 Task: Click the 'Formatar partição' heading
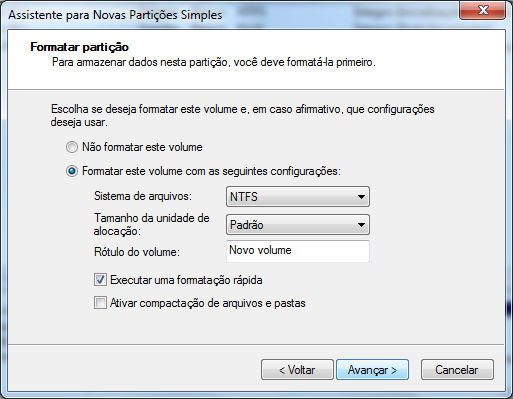(79, 47)
